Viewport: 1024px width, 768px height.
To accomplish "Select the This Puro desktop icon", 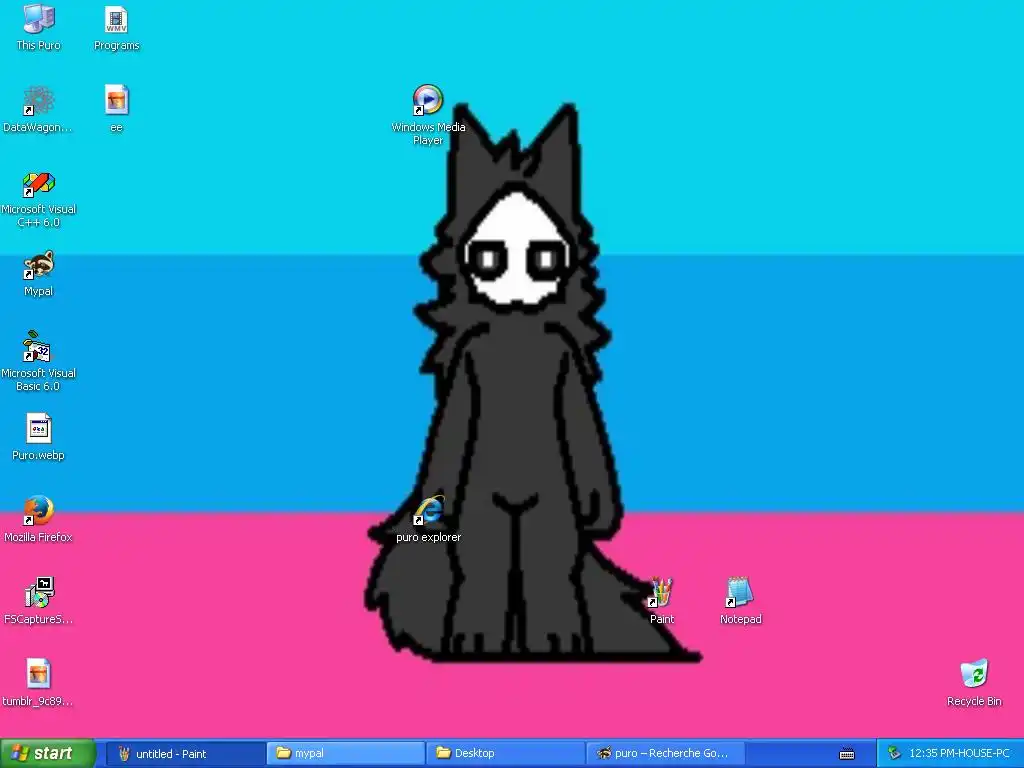I will coord(39,27).
